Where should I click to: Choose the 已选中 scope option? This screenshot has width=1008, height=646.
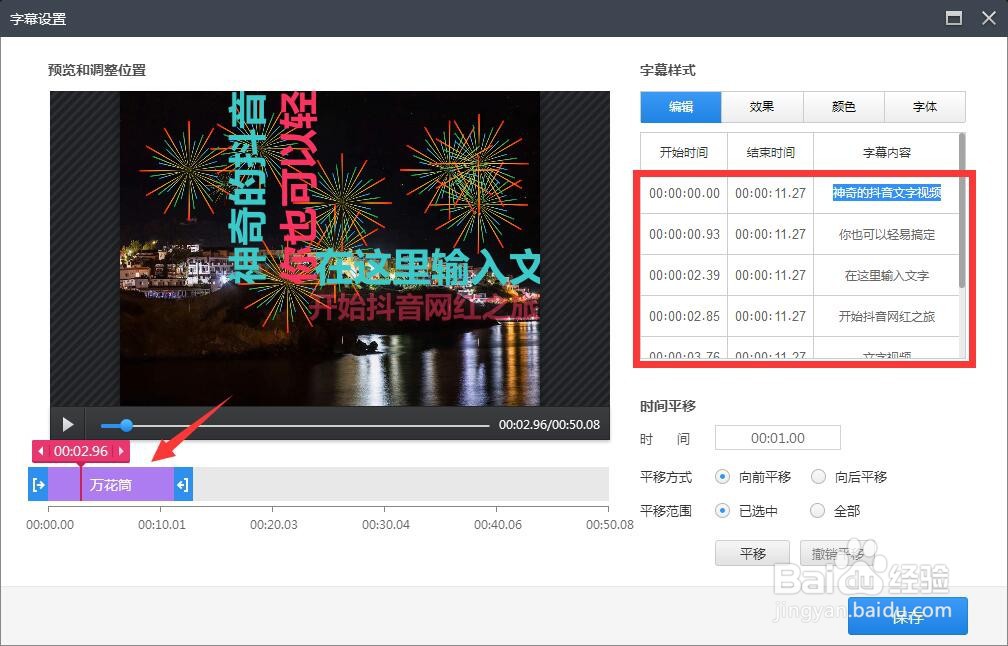tap(722, 511)
